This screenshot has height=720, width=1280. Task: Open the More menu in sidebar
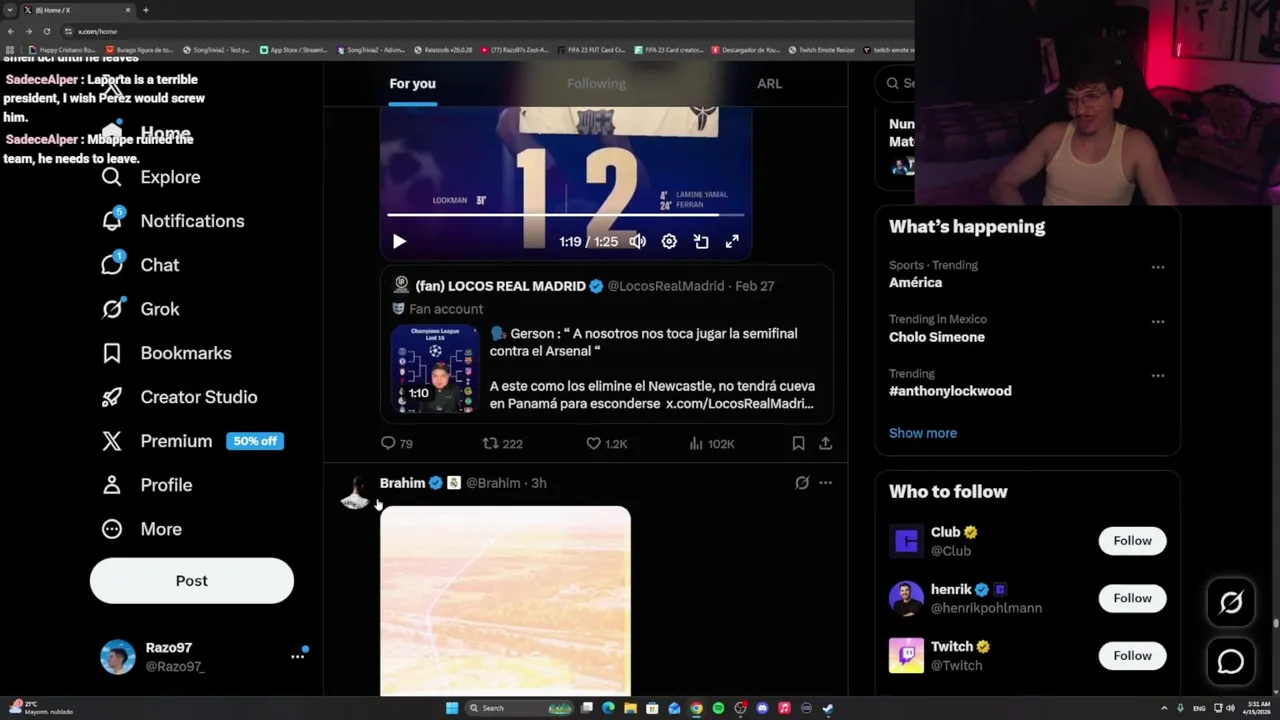pyautogui.click(x=141, y=529)
